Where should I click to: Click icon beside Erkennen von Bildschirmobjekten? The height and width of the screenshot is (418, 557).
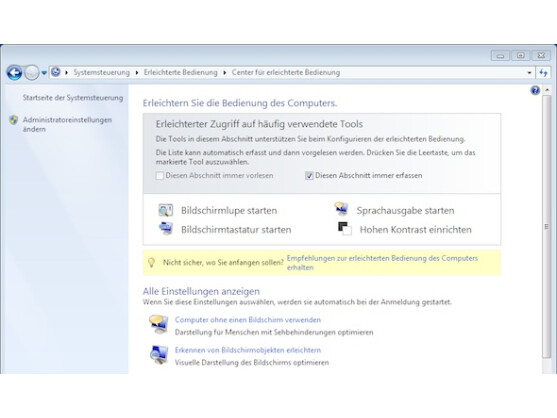tap(159, 355)
